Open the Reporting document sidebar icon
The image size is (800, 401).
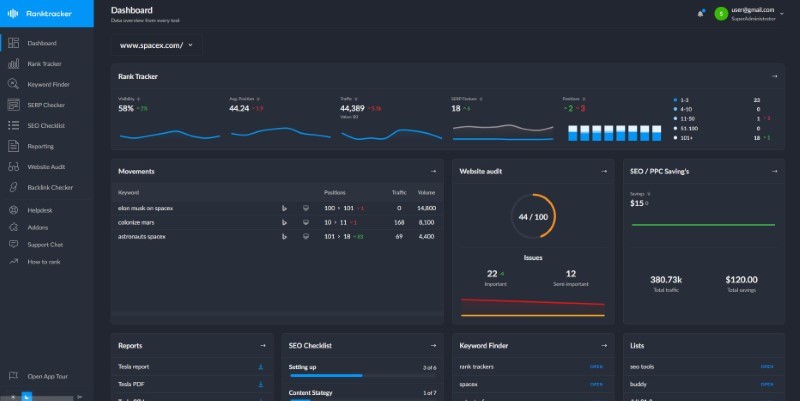14,146
